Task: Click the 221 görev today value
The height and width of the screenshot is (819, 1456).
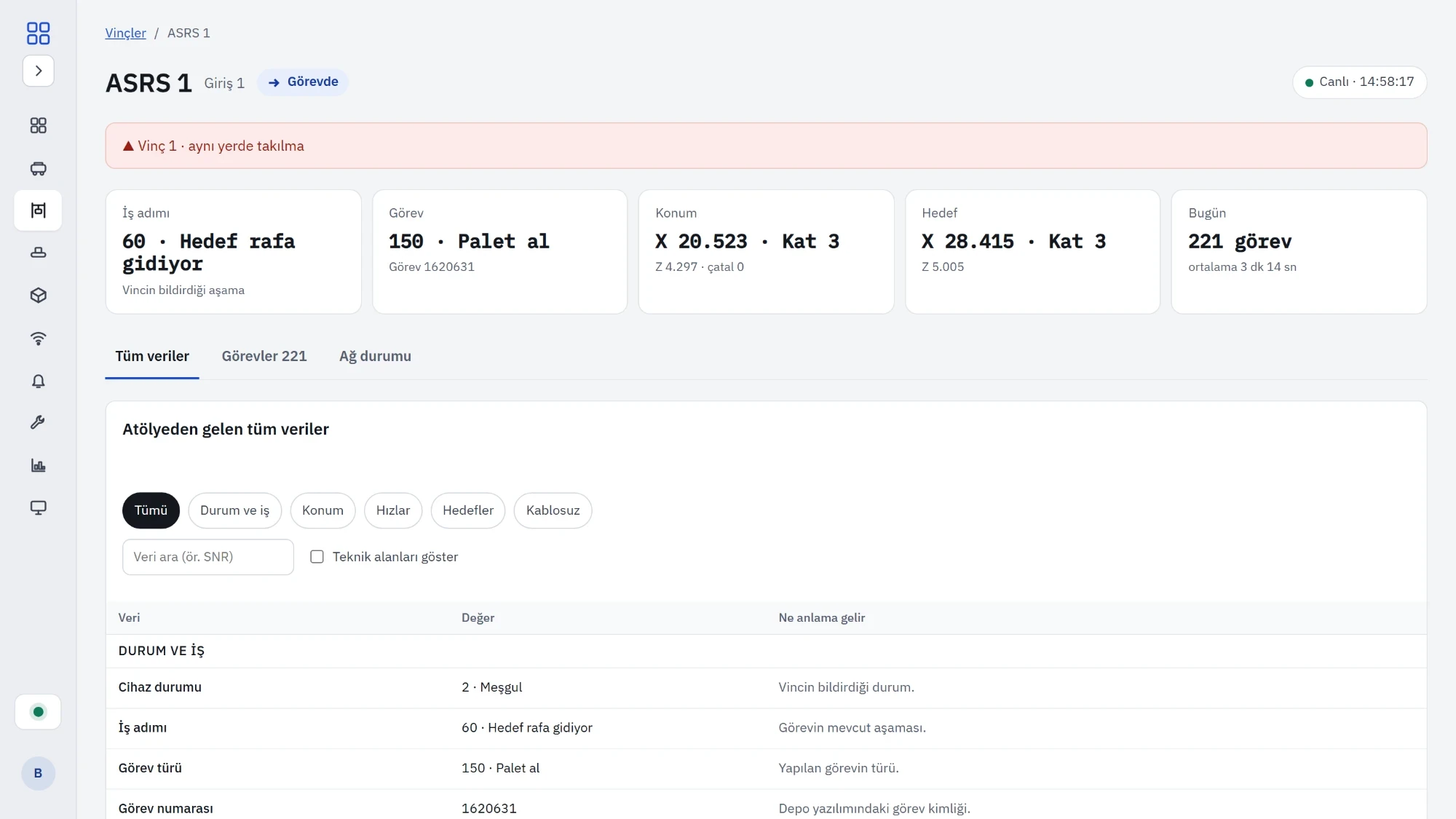Action: point(1240,242)
